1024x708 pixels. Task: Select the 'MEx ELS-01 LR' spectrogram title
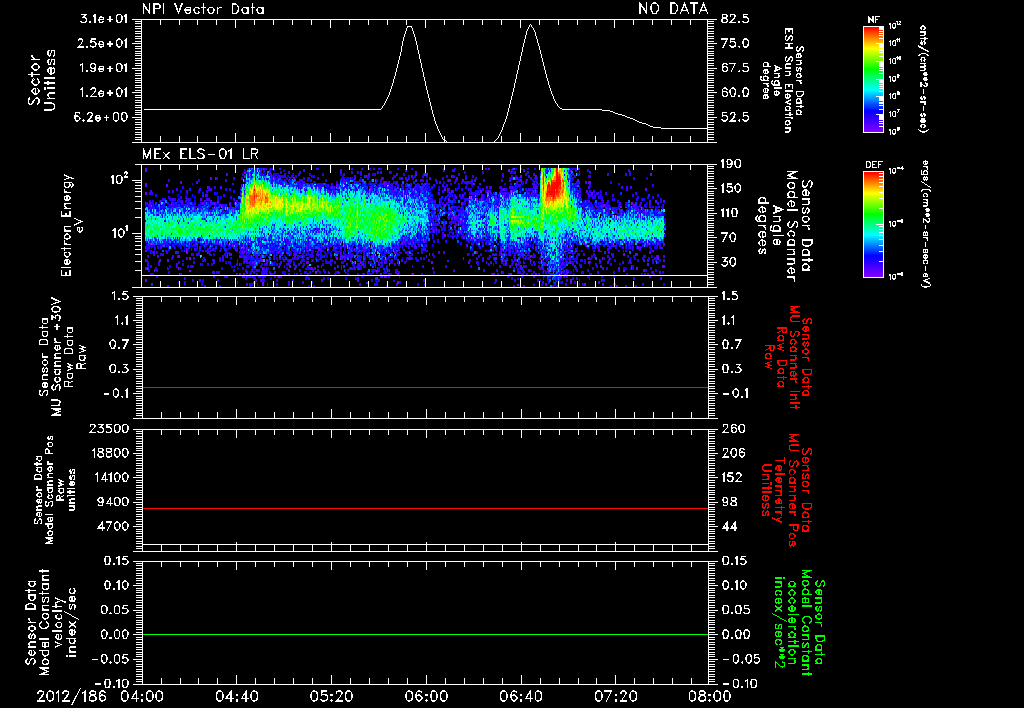(x=200, y=155)
